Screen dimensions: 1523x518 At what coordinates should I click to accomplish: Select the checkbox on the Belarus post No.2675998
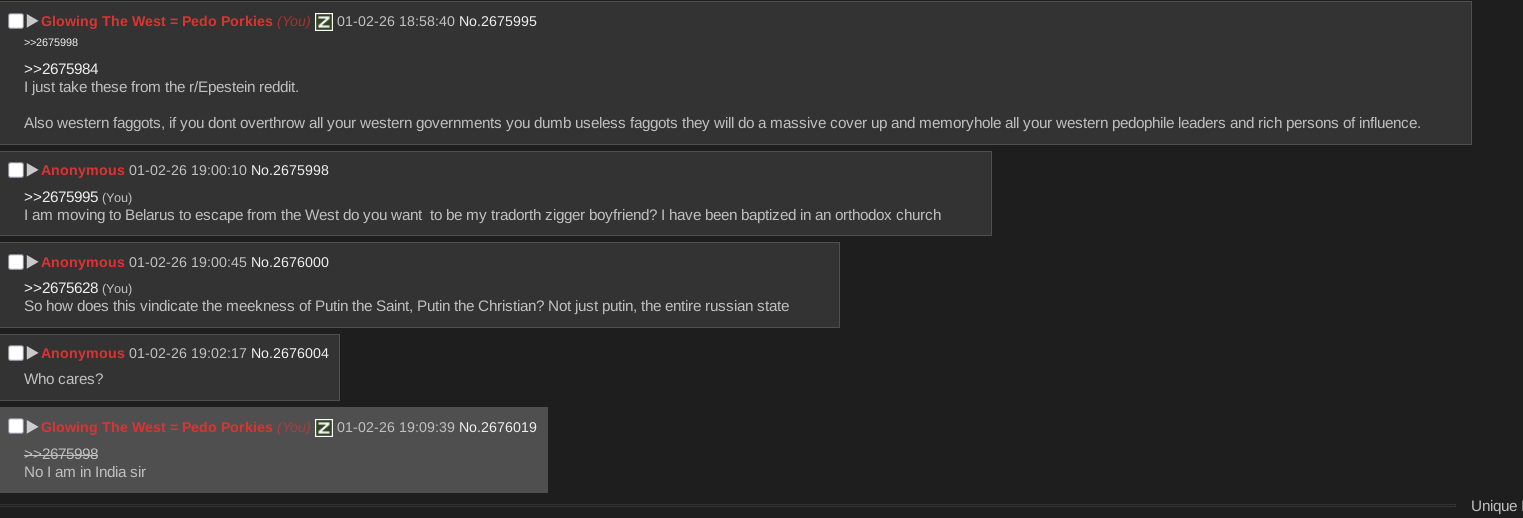16,170
